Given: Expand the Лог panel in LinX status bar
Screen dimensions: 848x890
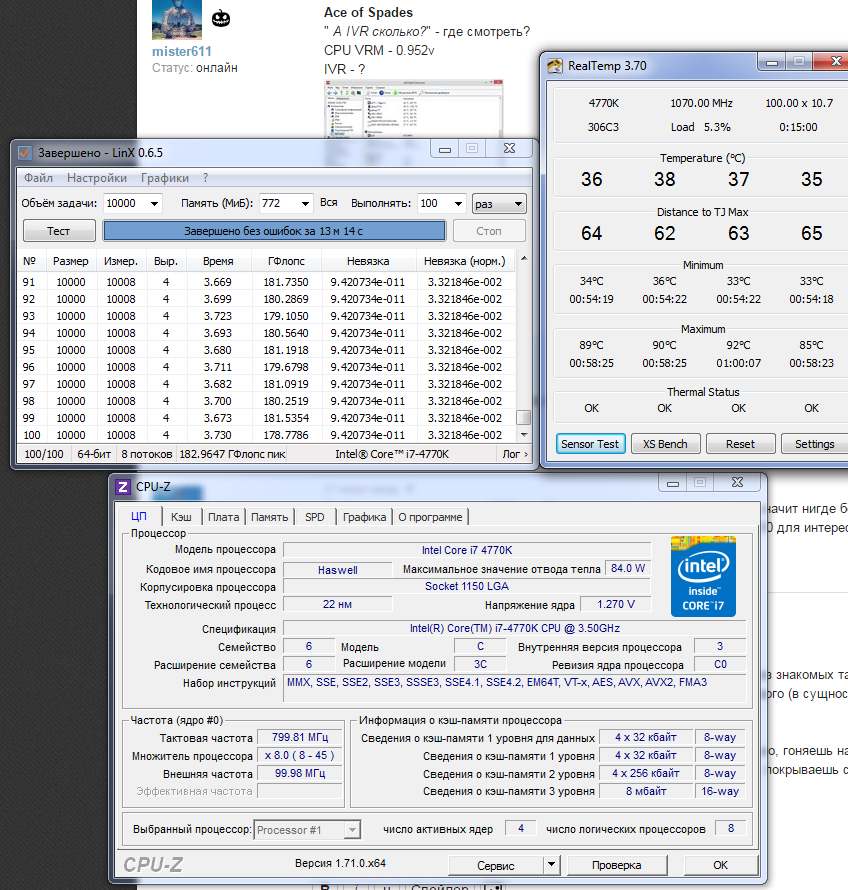Looking at the screenshot, I should click(x=515, y=454).
